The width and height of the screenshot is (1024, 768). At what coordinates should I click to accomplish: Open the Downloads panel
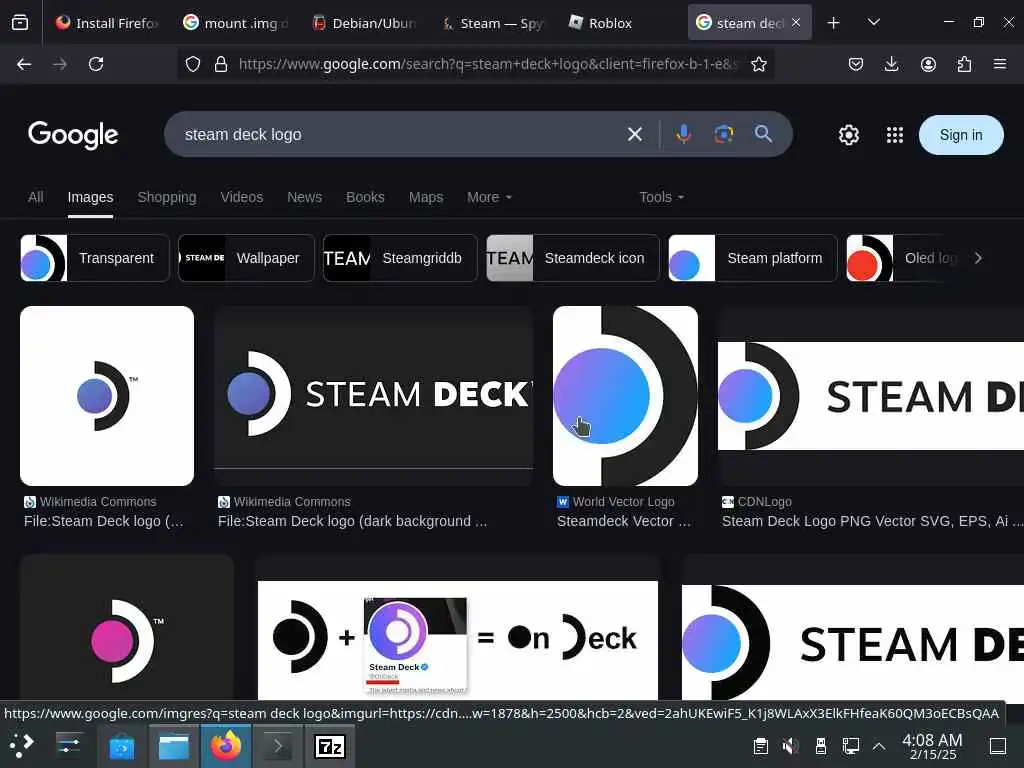click(x=891, y=64)
